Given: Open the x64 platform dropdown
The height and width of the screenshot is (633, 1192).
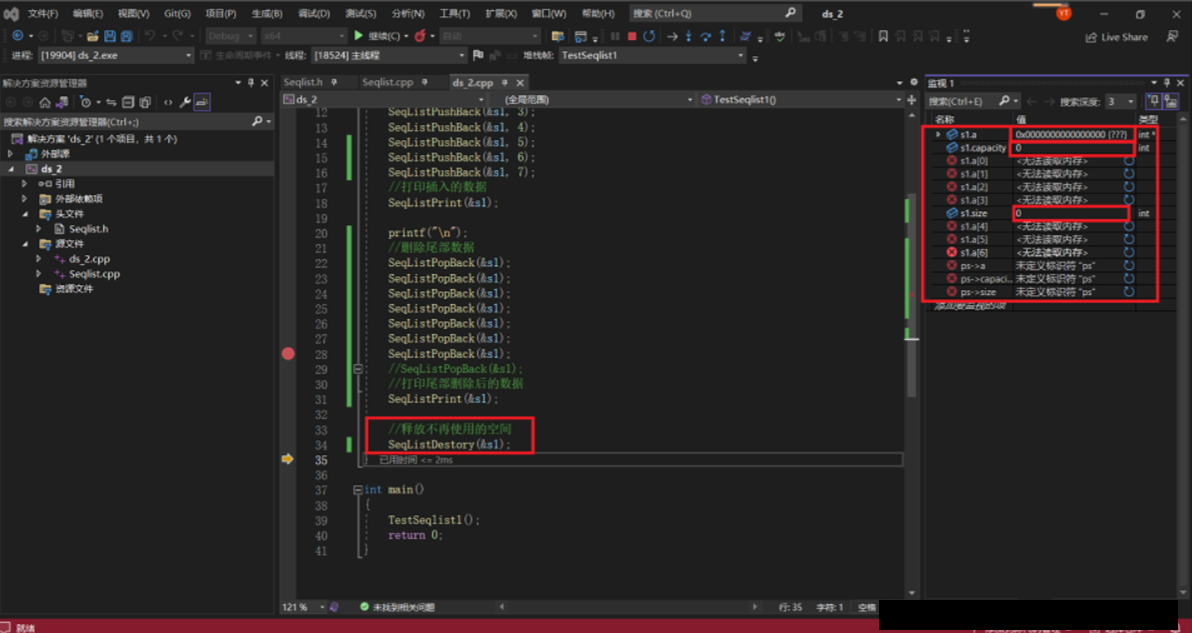Looking at the screenshot, I should 303,36.
